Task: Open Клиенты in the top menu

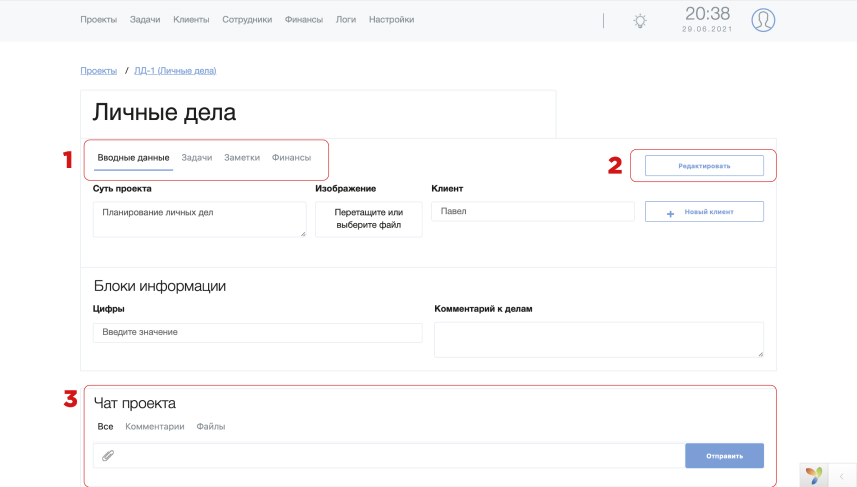Action: [191, 20]
